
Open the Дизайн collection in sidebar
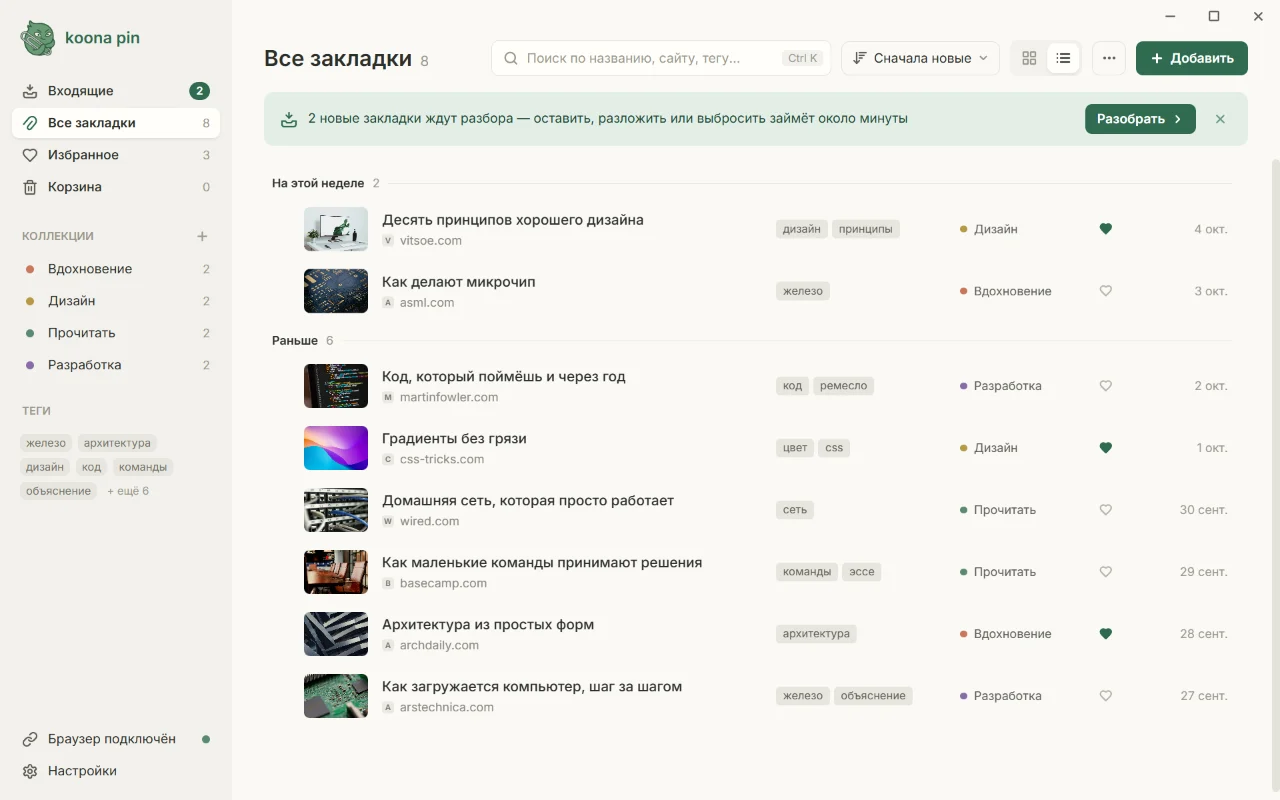[116, 301]
